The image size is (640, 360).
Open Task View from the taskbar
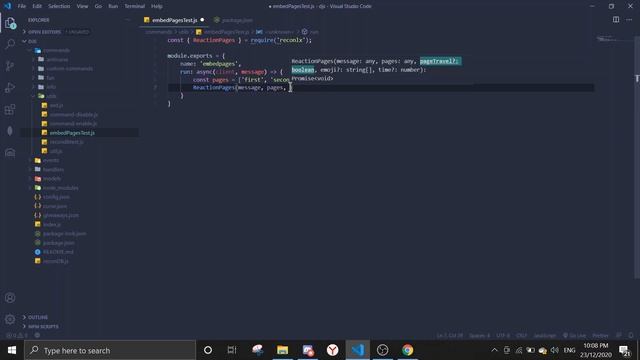(x=232, y=350)
